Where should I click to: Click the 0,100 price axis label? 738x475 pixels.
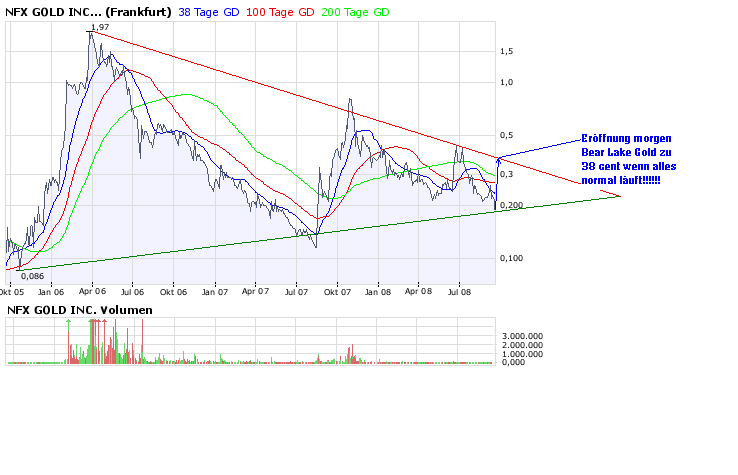[x=511, y=258]
